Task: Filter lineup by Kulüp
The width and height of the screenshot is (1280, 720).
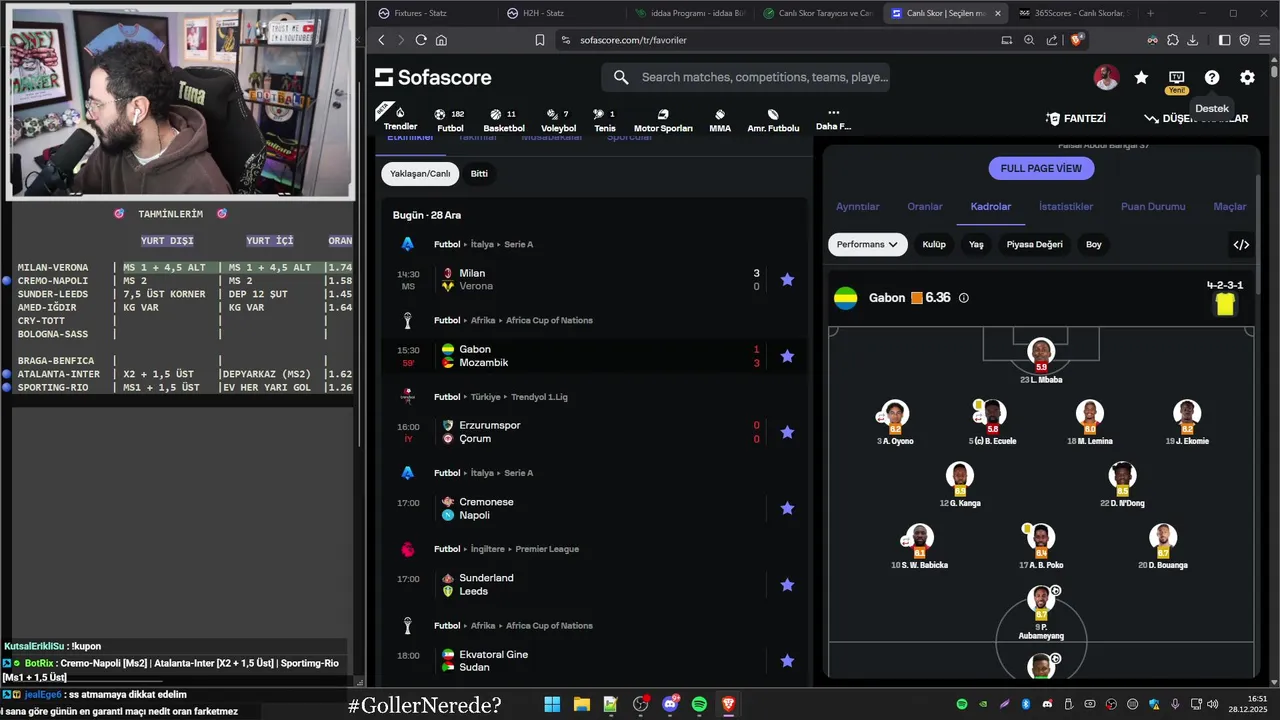Action: [x=934, y=244]
